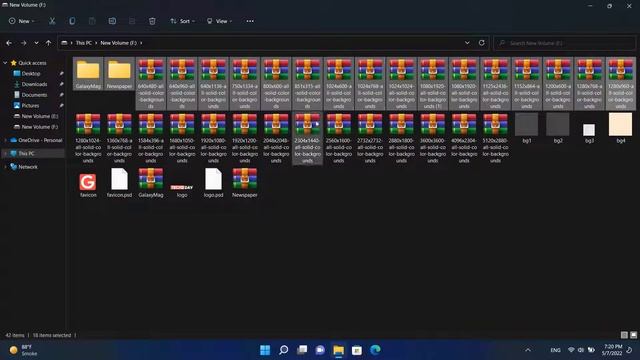Open the address bar history dropdown

point(467,43)
